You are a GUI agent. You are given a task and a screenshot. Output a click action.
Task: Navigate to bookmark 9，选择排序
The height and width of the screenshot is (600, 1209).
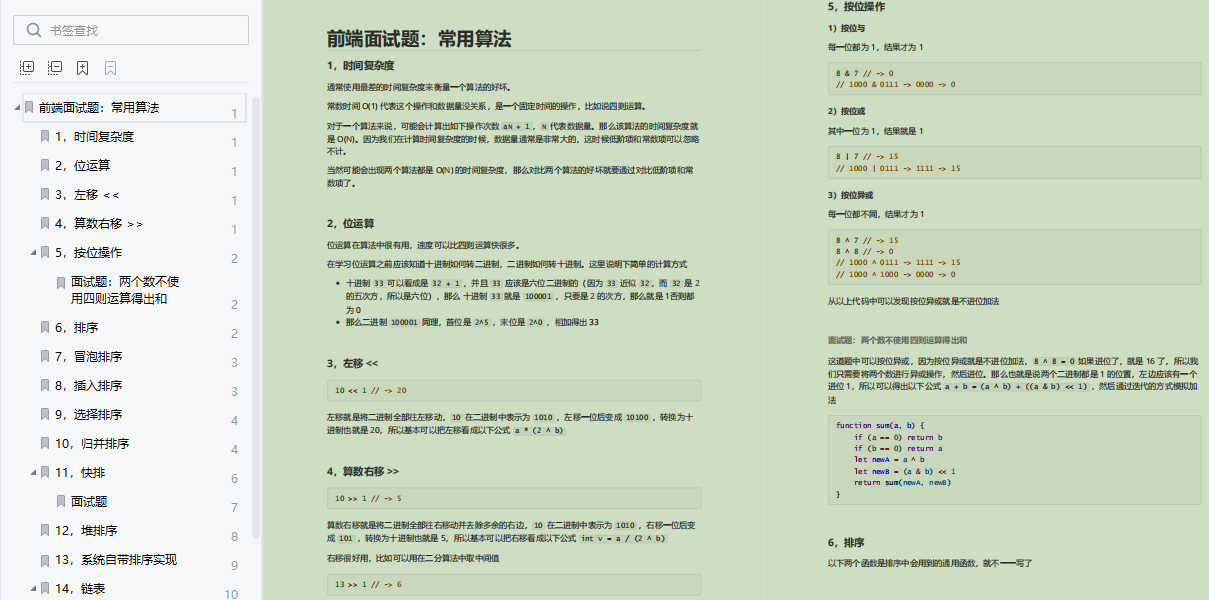pyautogui.click(x=88, y=415)
